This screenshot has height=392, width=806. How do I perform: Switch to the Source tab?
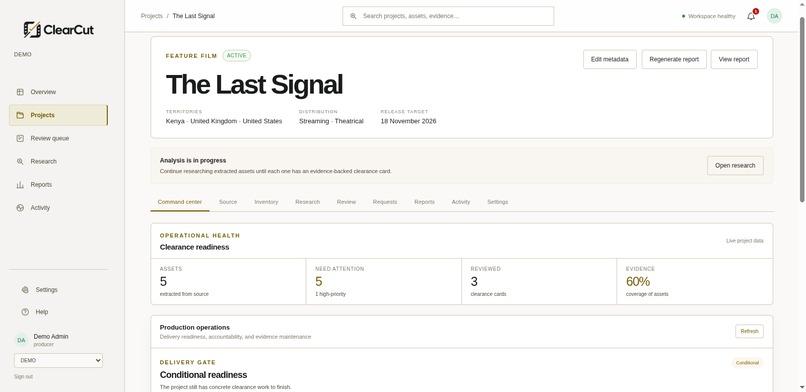click(228, 202)
